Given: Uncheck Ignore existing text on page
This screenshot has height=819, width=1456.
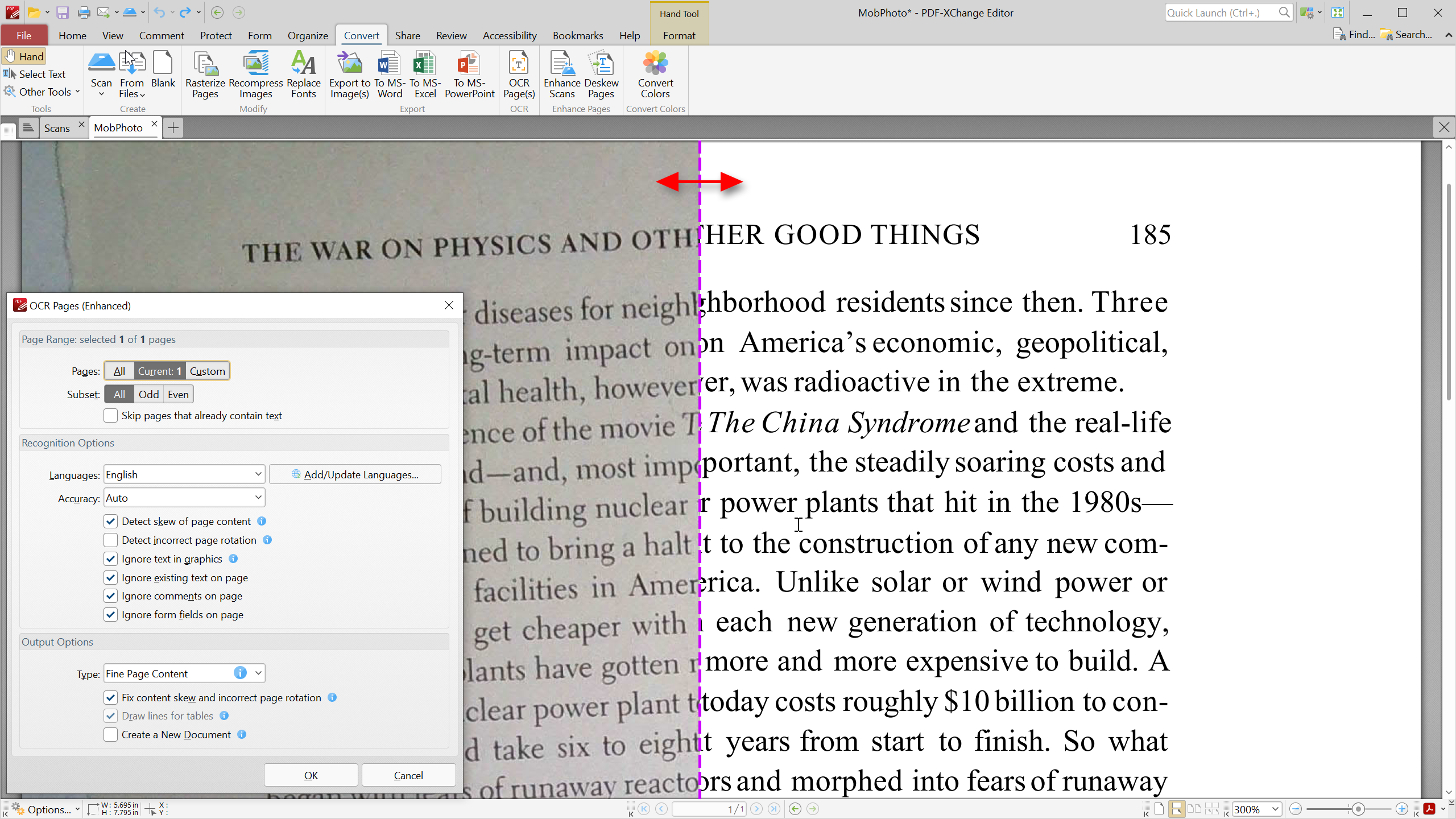Looking at the screenshot, I should (x=110, y=577).
